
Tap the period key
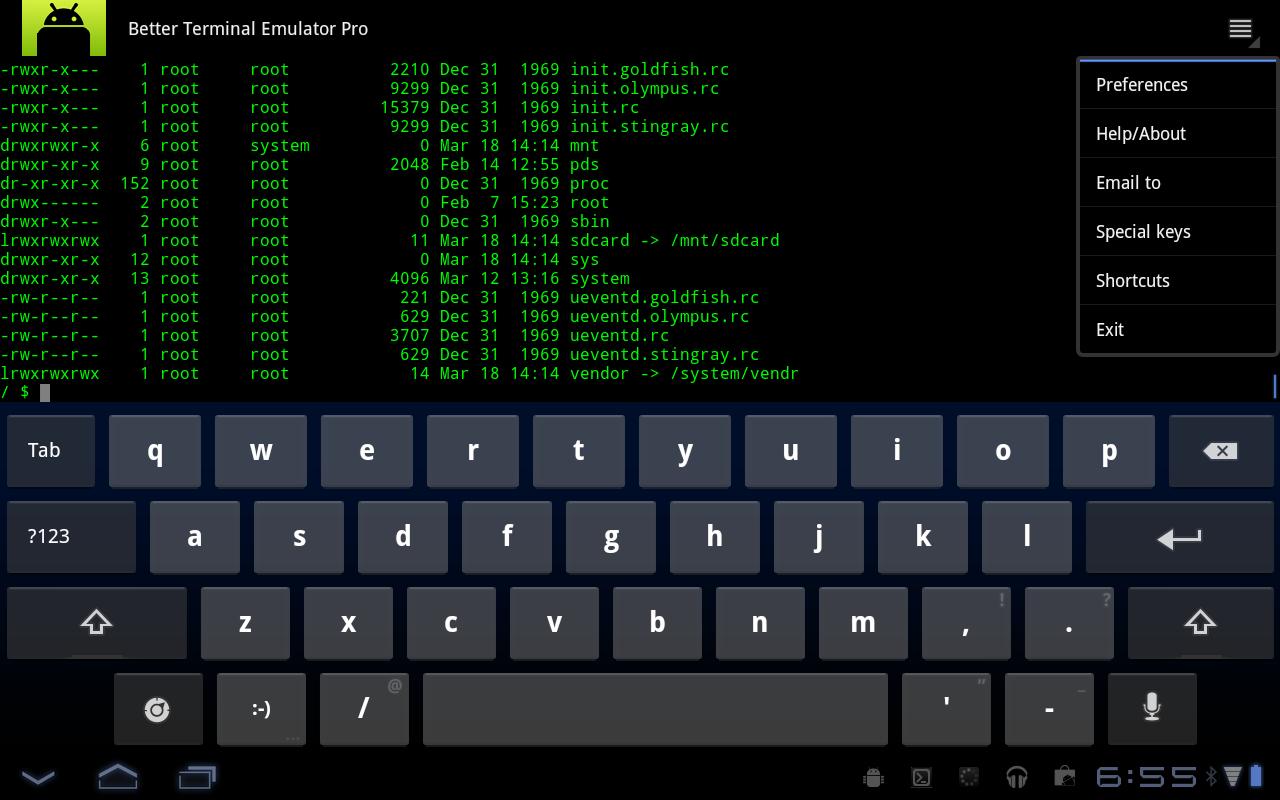coord(1069,623)
